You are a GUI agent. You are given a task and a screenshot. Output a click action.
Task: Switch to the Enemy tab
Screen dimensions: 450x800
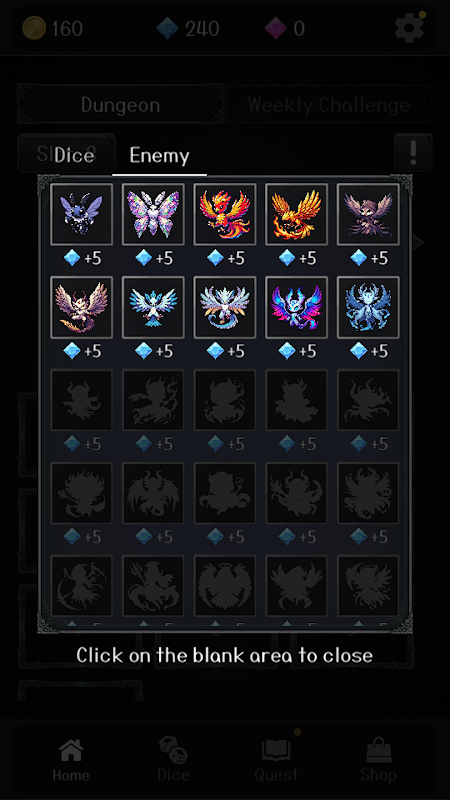tap(159, 155)
